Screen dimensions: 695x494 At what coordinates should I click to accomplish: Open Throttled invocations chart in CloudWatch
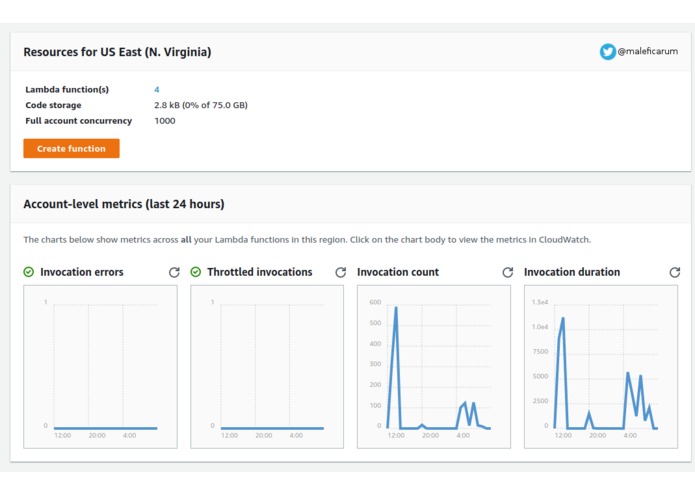(267, 367)
